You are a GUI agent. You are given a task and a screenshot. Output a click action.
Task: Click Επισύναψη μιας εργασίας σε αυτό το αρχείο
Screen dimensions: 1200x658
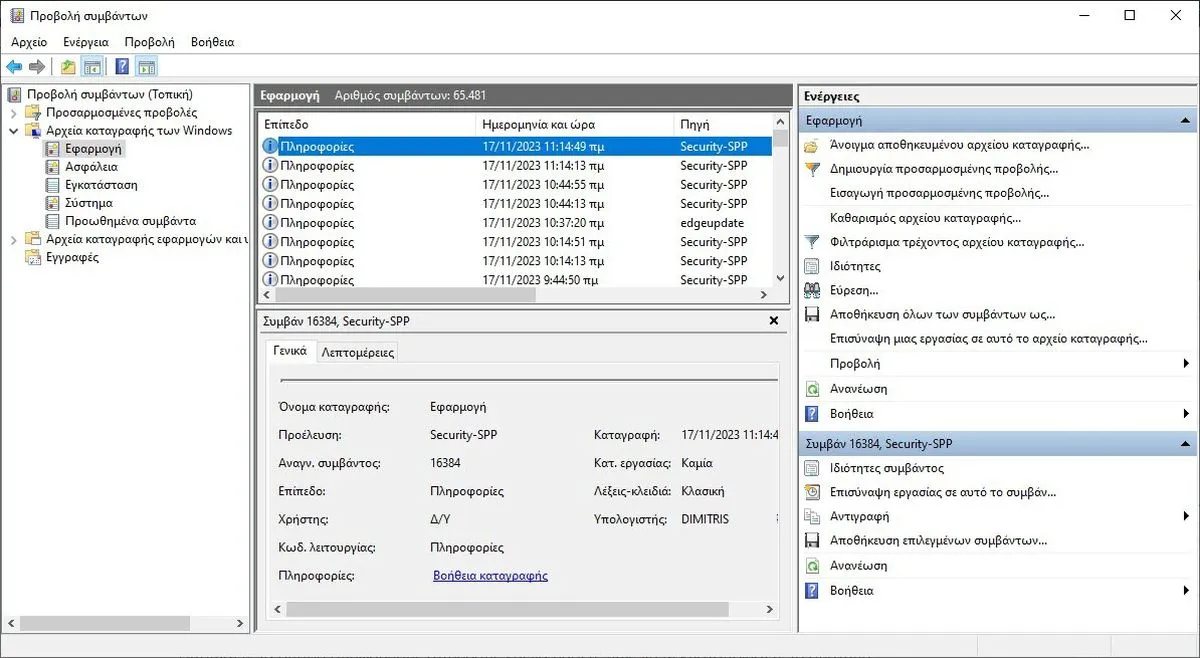(989, 339)
